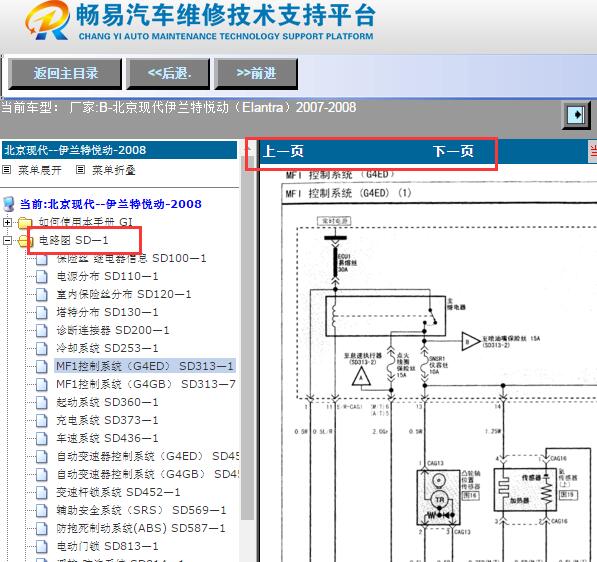Open MF1控制系统(G4GB) SD313-7

[146, 384]
